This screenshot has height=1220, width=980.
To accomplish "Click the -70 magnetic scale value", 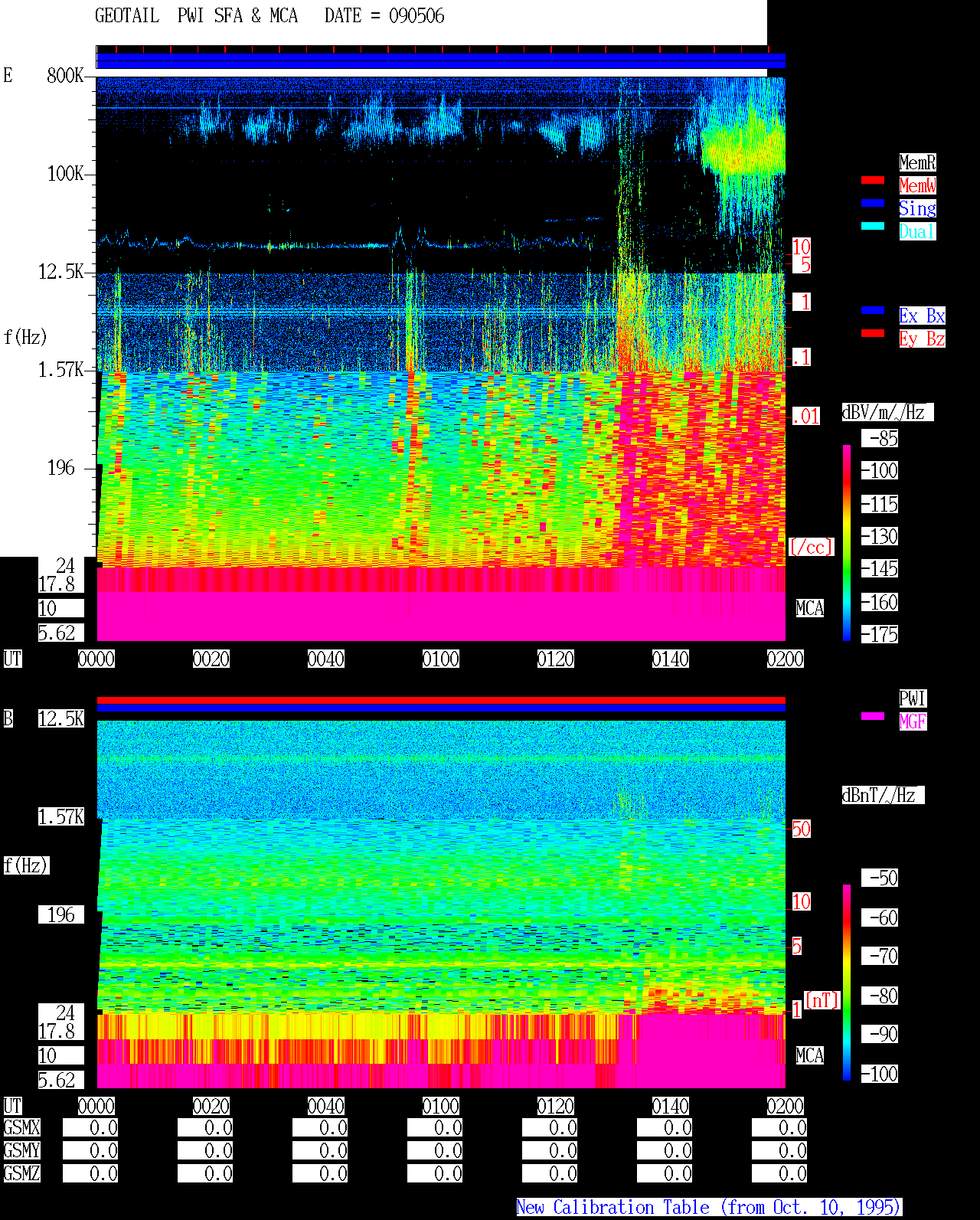I will (x=880, y=956).
